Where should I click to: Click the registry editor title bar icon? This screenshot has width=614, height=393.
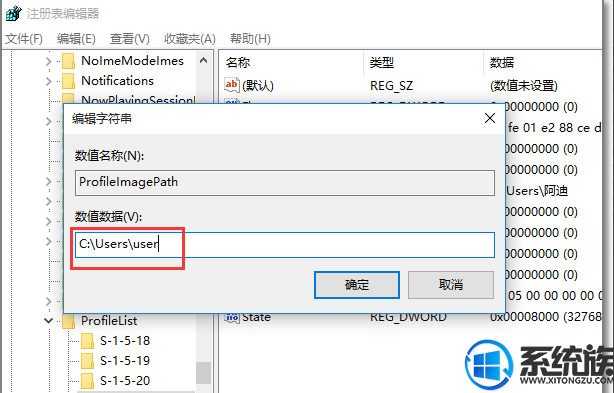point(14,13)
